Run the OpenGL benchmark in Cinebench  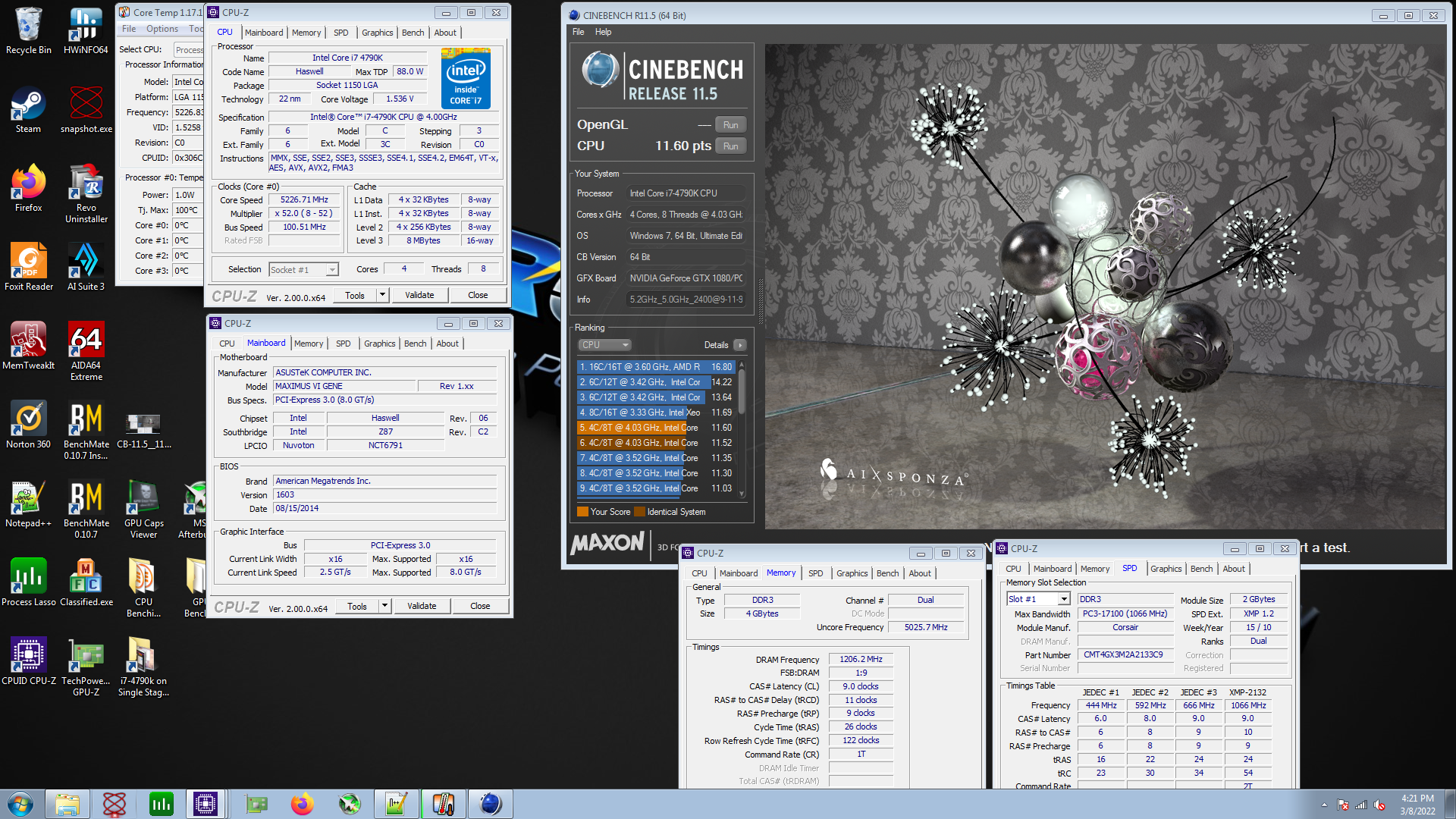pyautogui.click(x=730, y=125)
